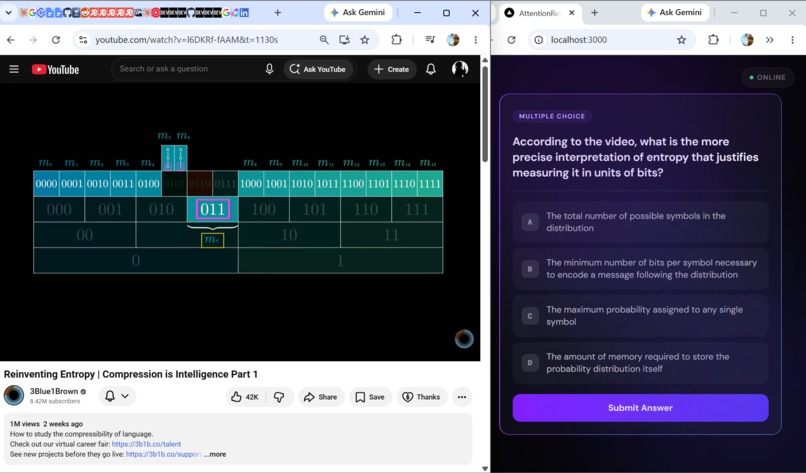Image resolution: width=806 pixels, height=473 pixels.
Task: Open extensions puzzle icon in YouTube window
Action: pos(396,40)
